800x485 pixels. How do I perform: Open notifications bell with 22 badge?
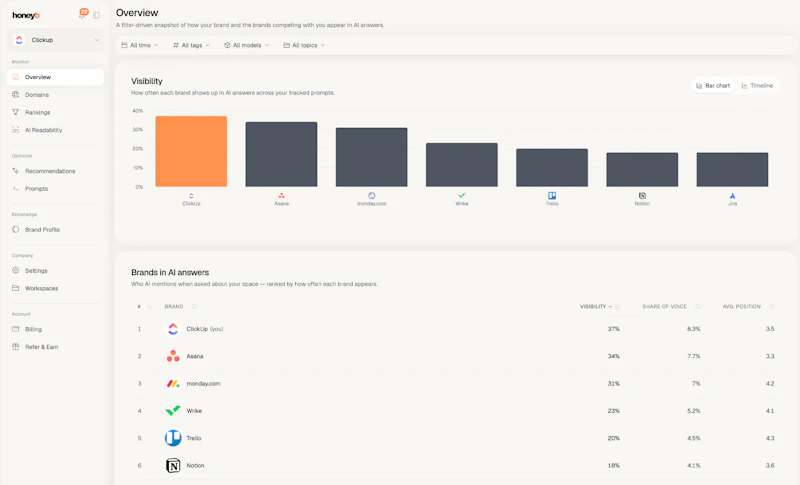83,14
